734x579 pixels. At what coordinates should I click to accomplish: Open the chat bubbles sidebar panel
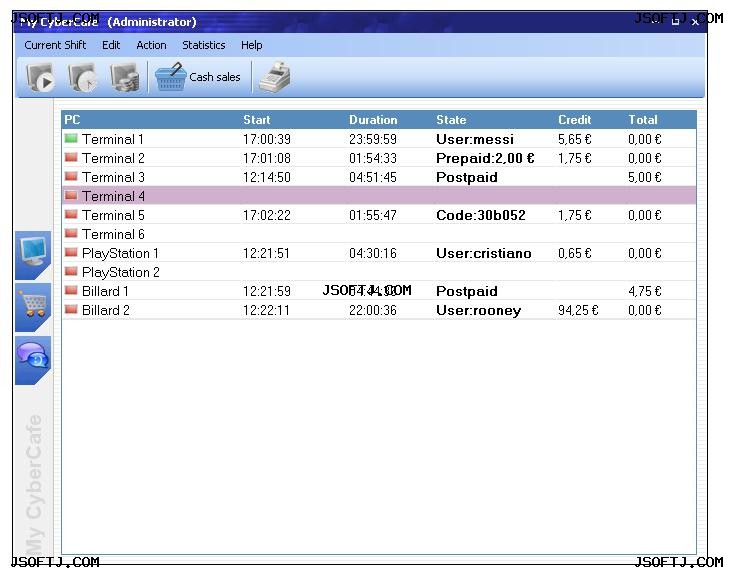point(33,360)
